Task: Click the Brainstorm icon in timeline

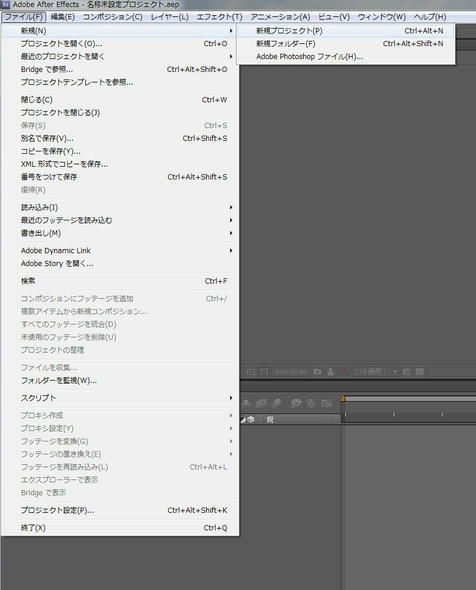Action: (296, 404)
